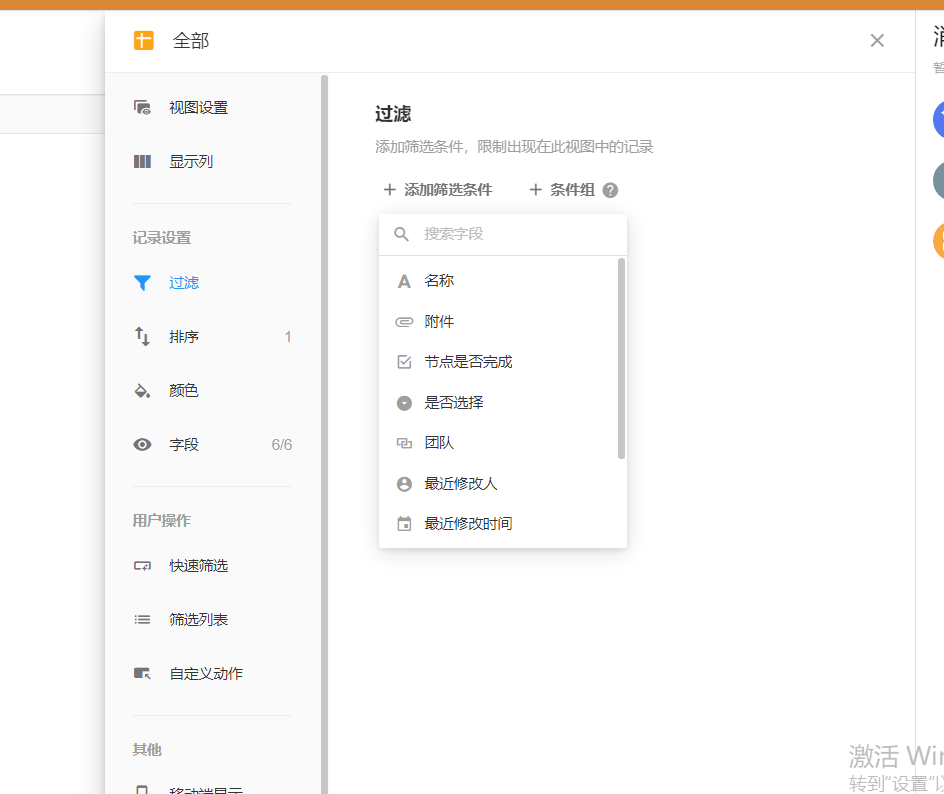Open 自定义动作 custom actions
Screen dimensions: 944x794
tap(205, 674)
